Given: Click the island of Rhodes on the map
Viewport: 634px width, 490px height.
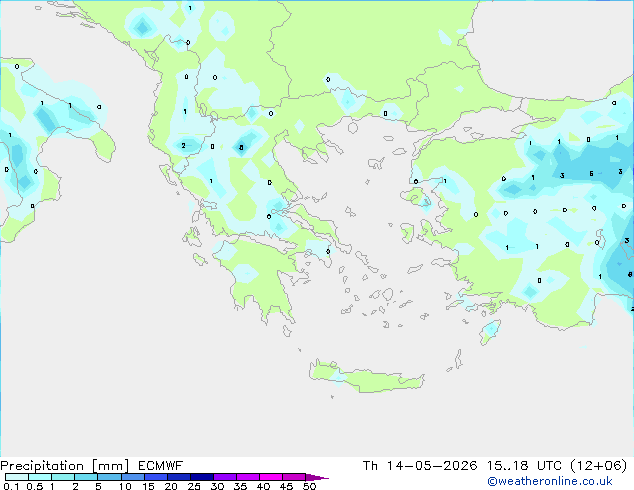Looking at the screenshot, I should point(490,331).
